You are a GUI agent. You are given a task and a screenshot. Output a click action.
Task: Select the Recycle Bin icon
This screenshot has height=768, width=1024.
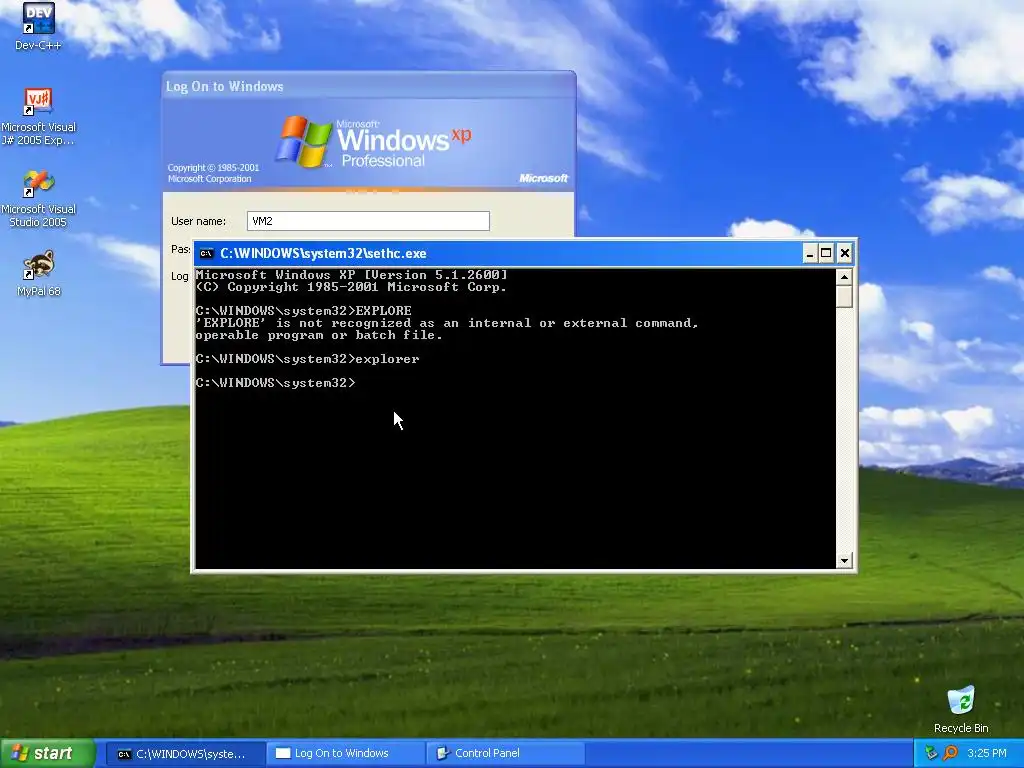(x=961, y=709)
